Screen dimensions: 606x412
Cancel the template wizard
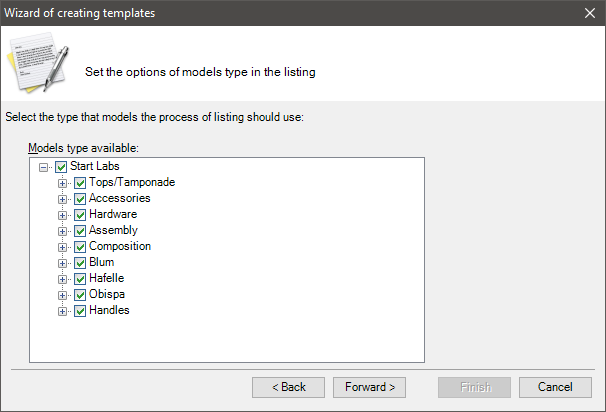click(x=555, y=387)
